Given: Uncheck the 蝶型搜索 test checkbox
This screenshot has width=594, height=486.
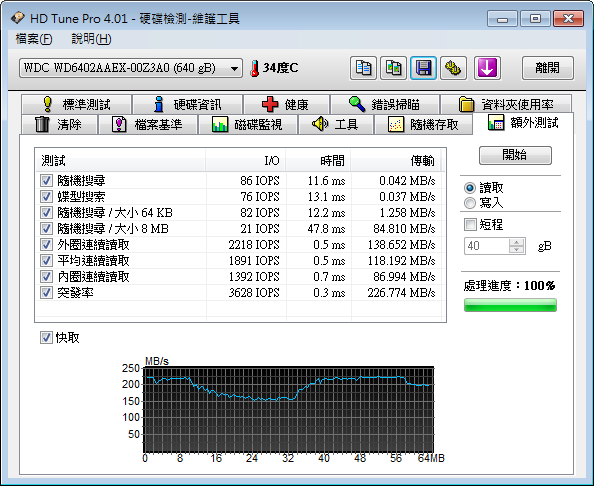Looking at the screenshot, I should pos(46,197).
